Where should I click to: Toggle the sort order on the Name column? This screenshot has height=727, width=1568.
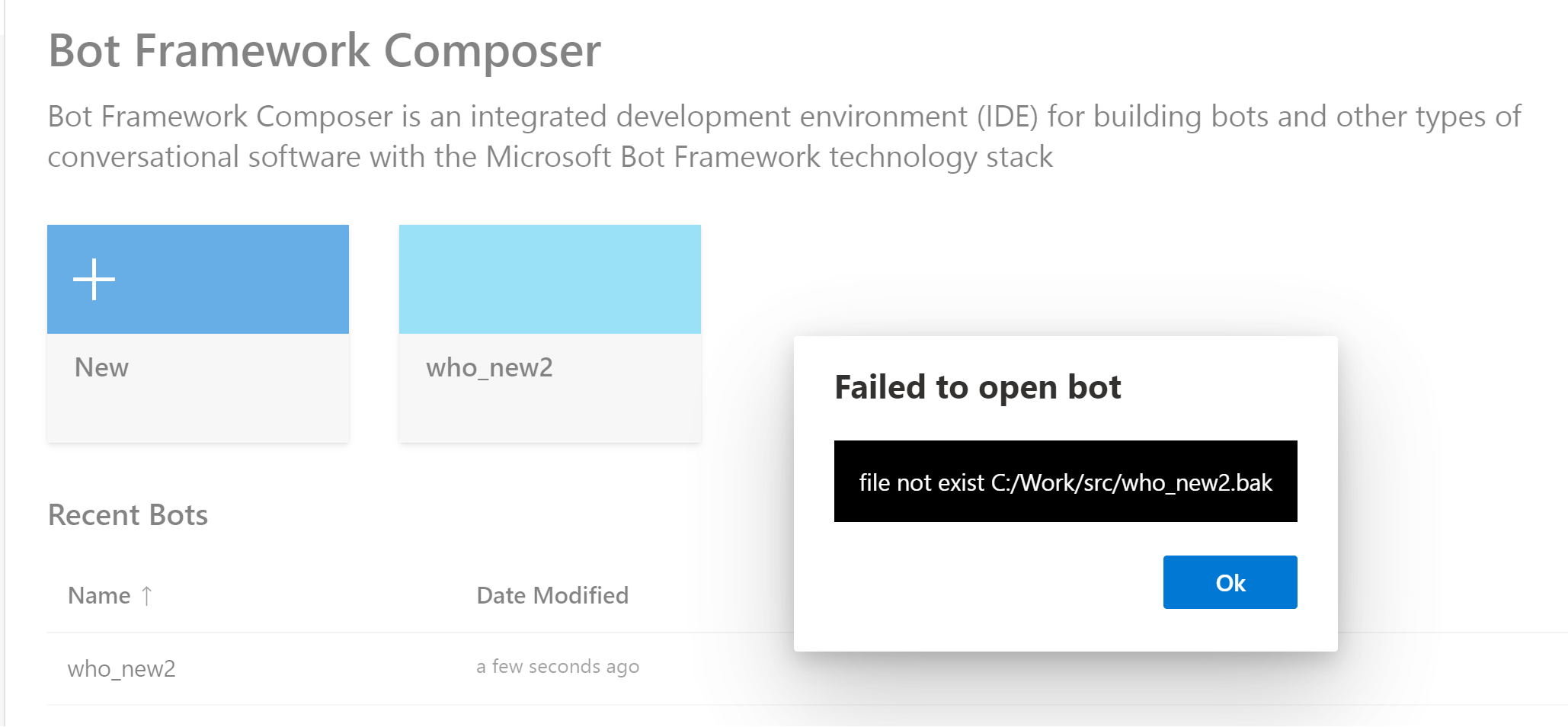click(147, 595)
